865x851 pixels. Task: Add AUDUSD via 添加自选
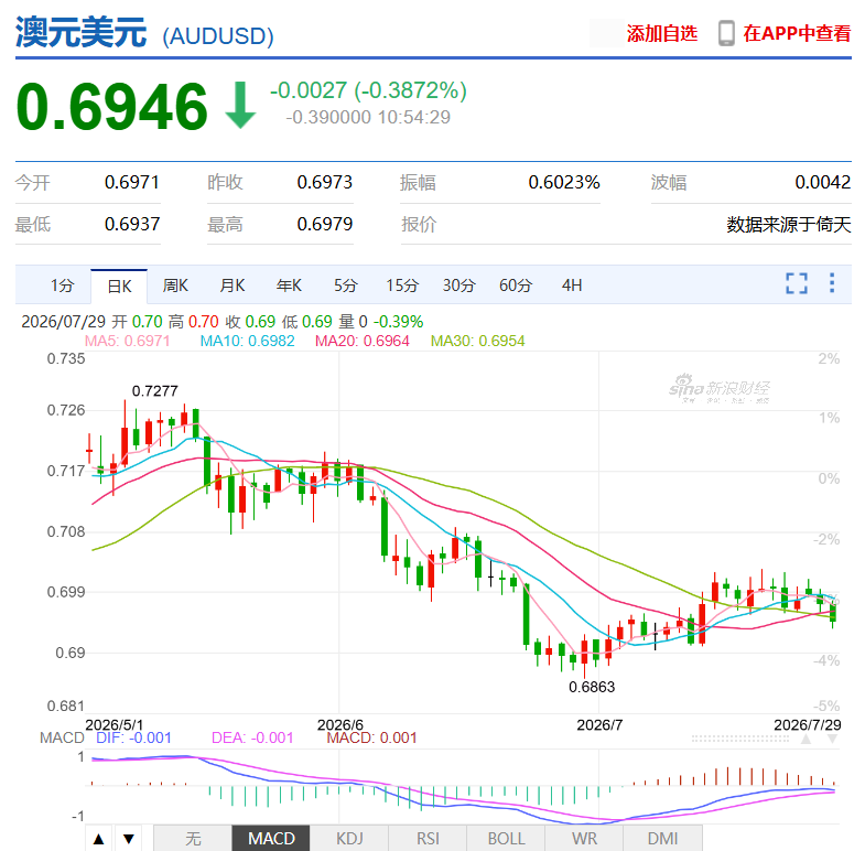point(662,34)
